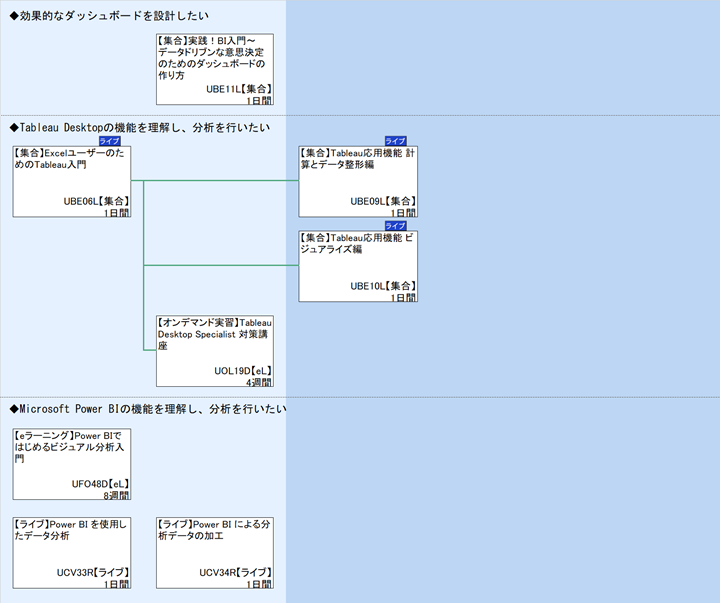The image size is (720, 603).
Task: Click heading Tableau Desktopの機能を理解し、分析を行いたい
Action: pos(140,128)
